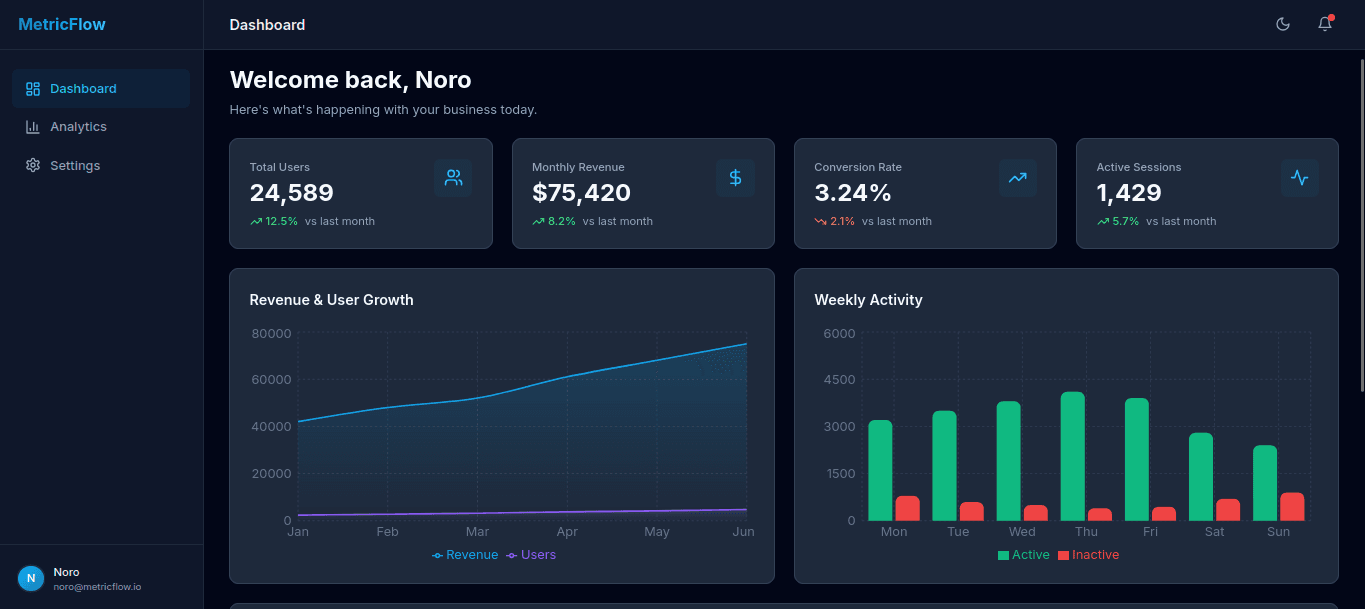Click Friday's green Active bar
The height and width of the screenshot is (609, 1365).
coord(1137,459)
